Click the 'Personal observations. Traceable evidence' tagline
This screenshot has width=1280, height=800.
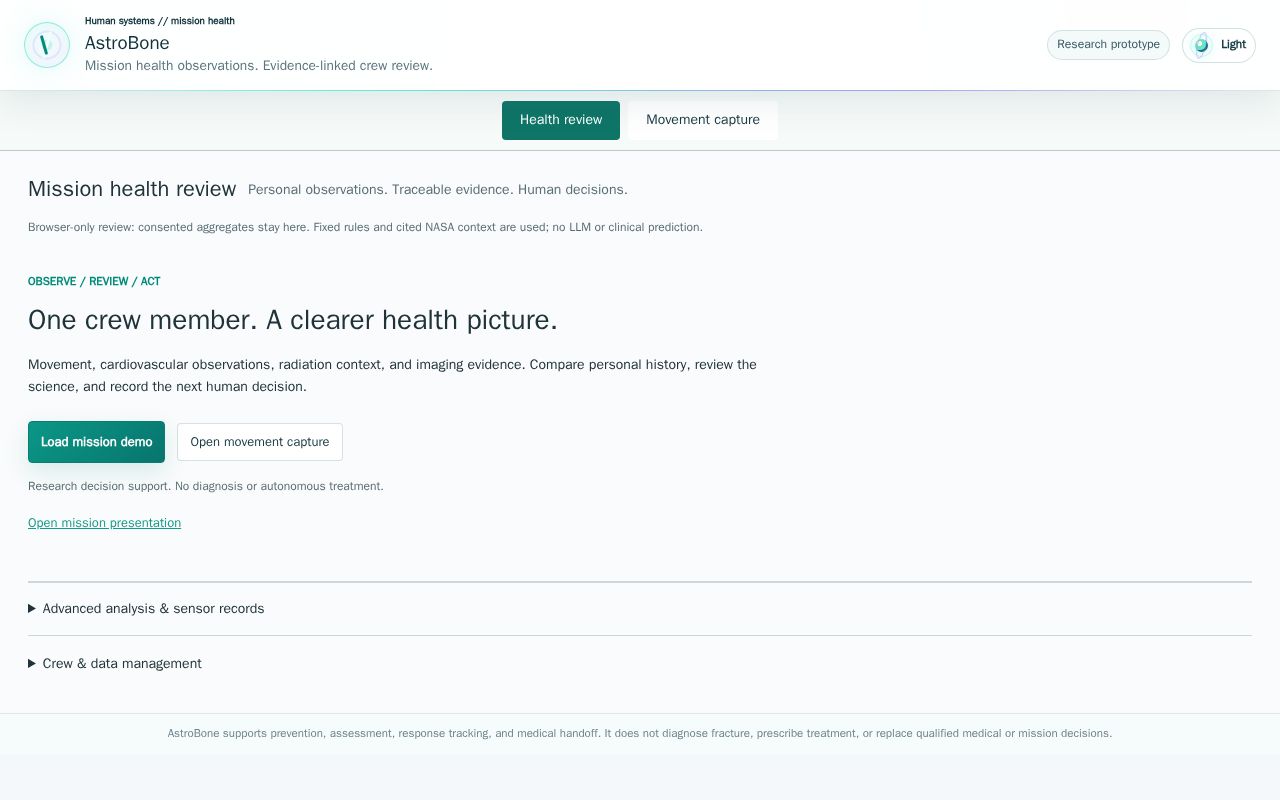tap(438, 190)
